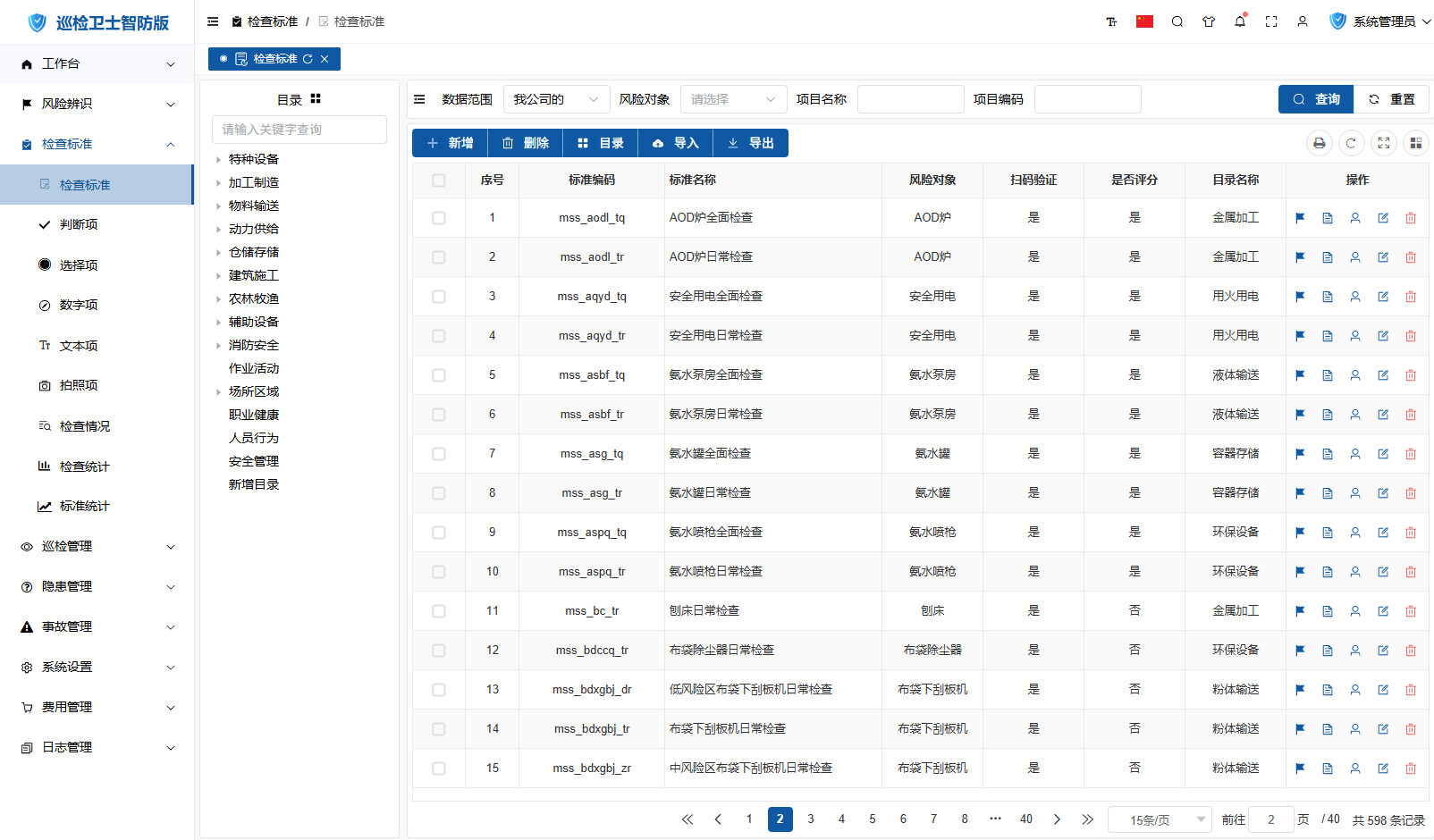Switch language via the China flag icon
This screenshot has height=840, width=1434.
(1144, 21)
